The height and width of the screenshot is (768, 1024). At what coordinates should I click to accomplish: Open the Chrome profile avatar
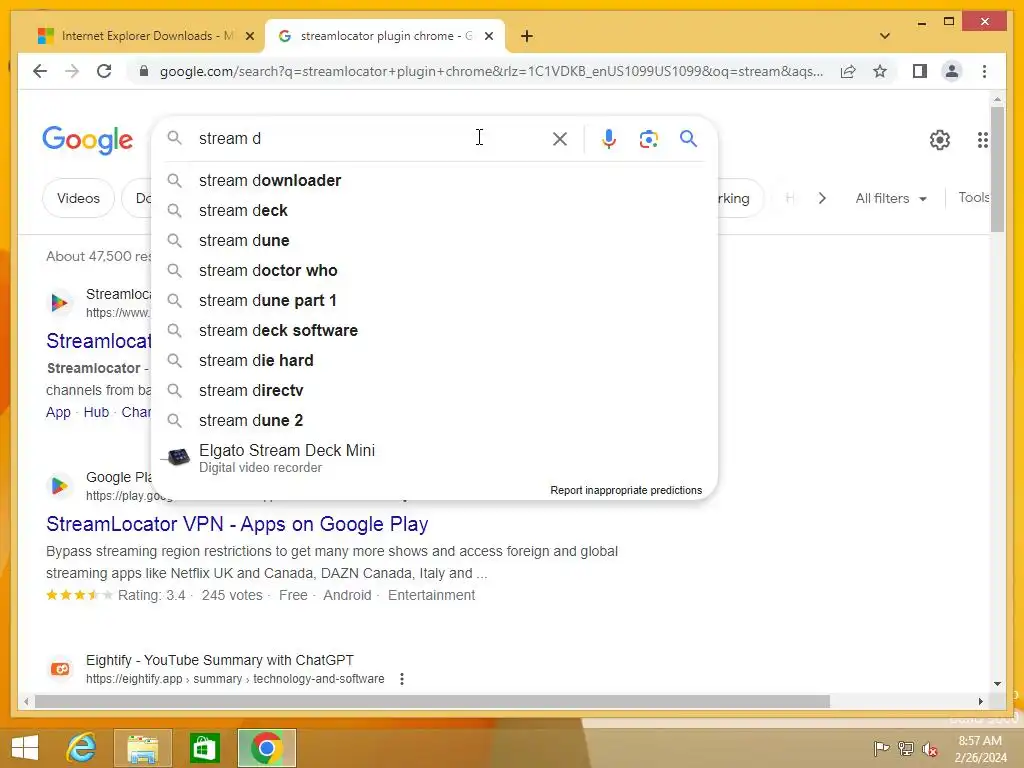[952, 71]
